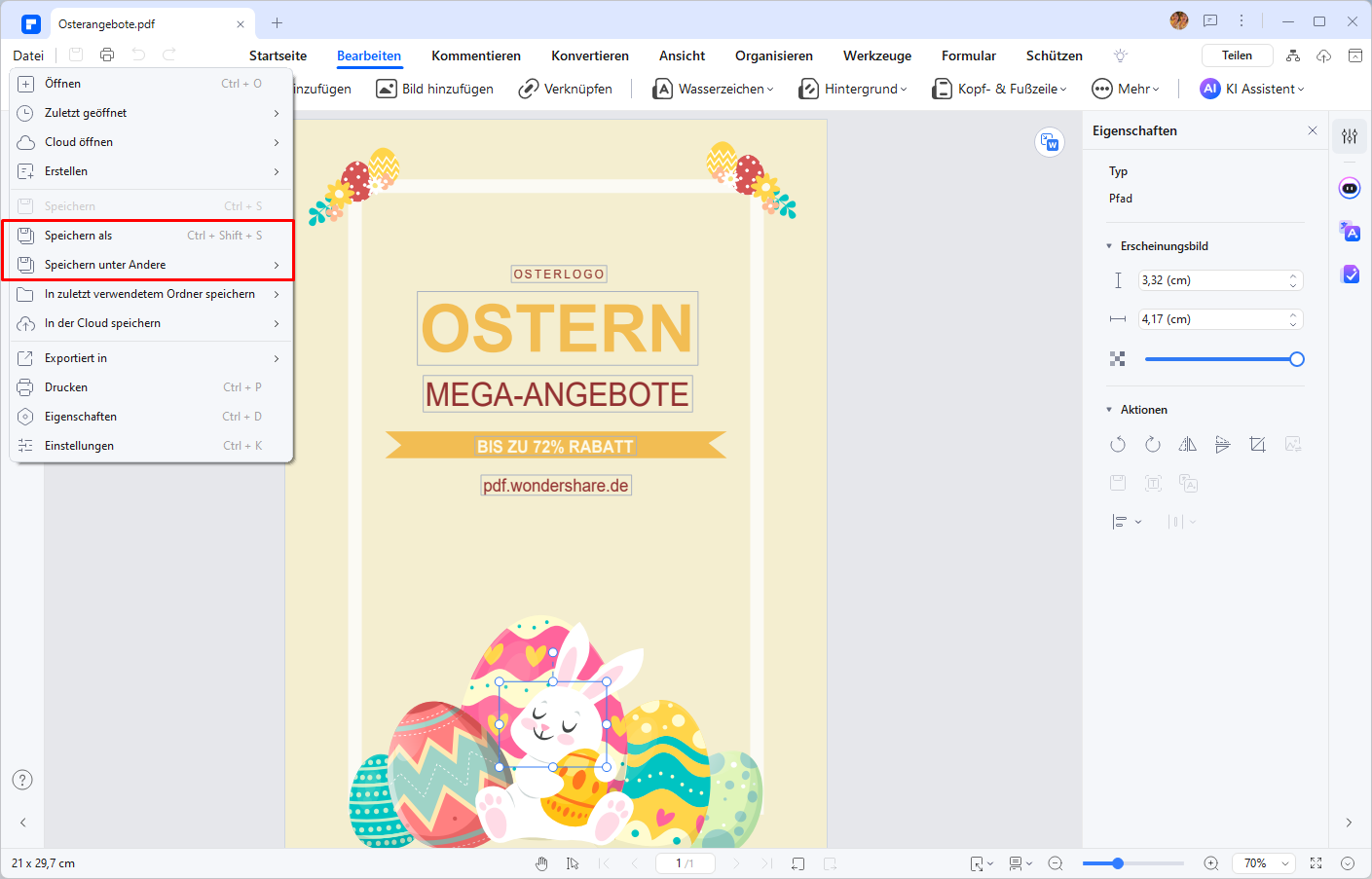Flip object horizontally in Aktionen

[1188, 445]
